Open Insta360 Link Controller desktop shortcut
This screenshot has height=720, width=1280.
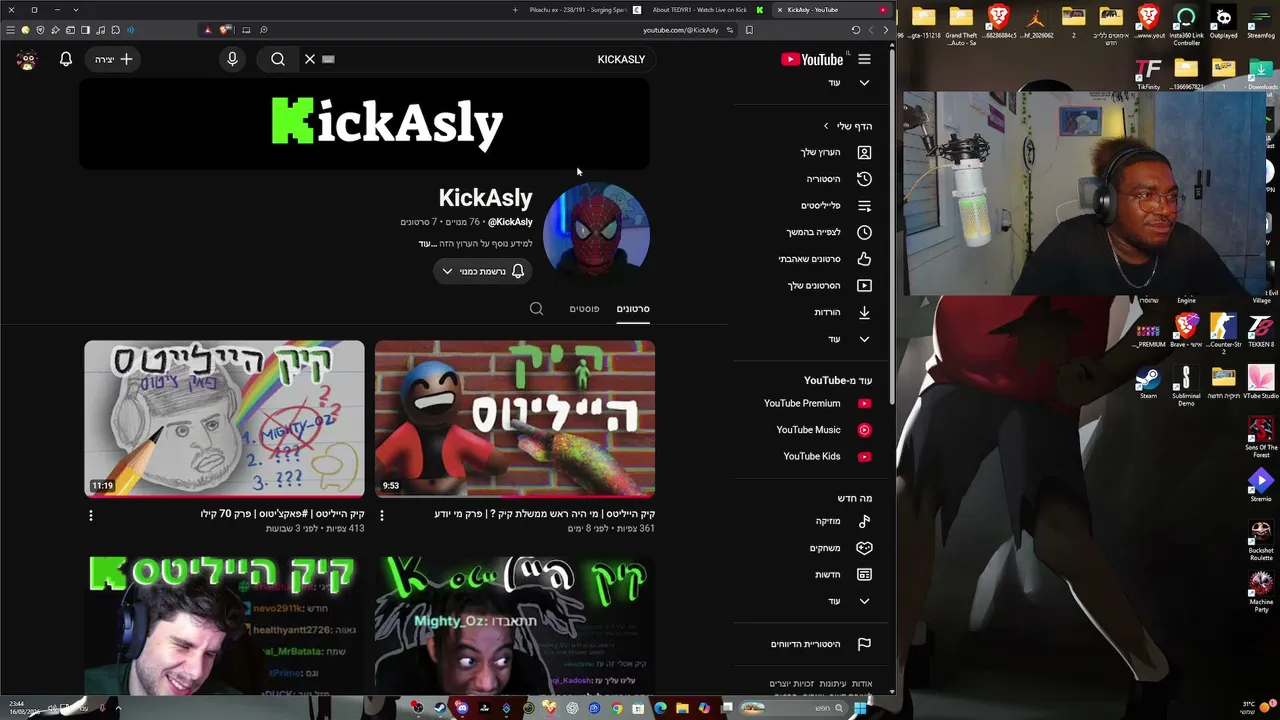coord(1186,26)
